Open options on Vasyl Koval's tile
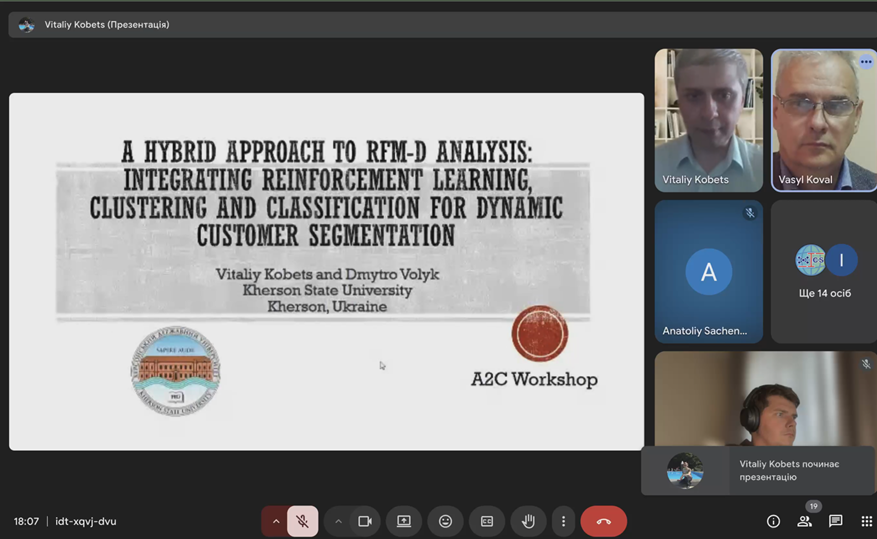 pos(866,62)
